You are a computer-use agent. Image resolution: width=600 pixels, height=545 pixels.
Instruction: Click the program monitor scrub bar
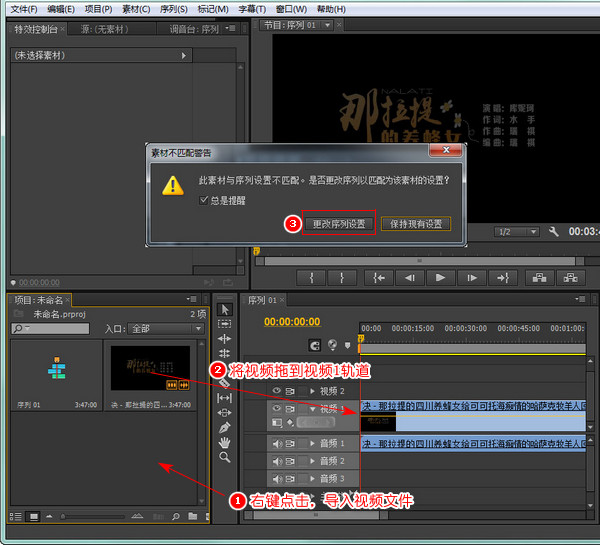tap(420, 261)
